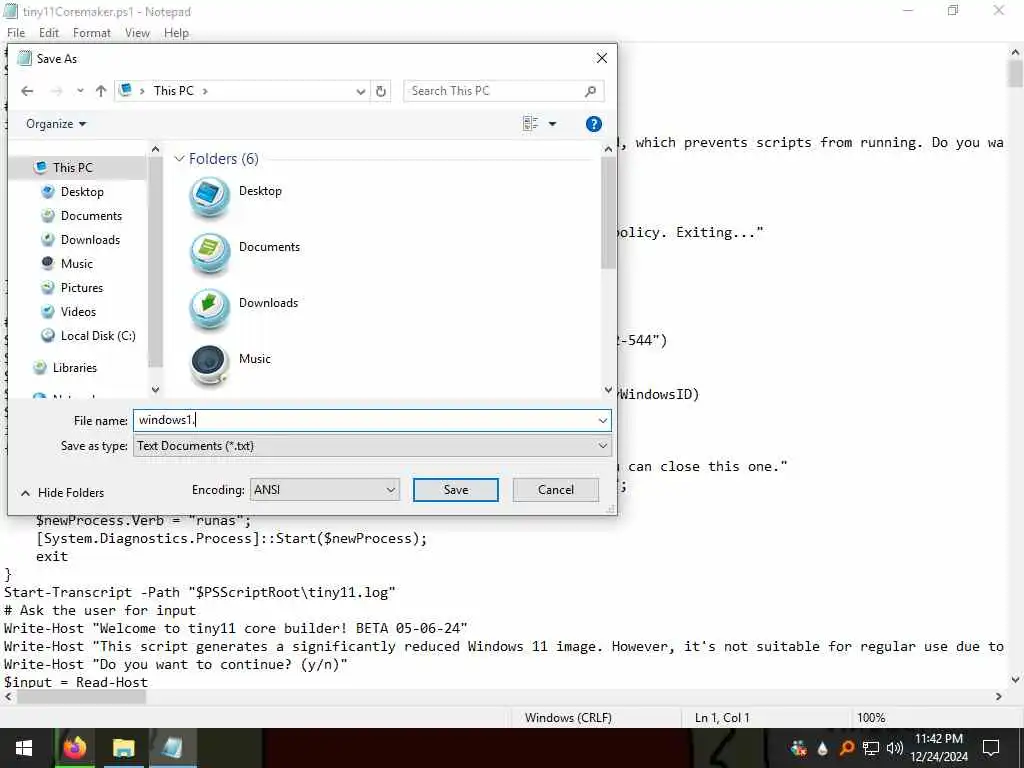
Task: Open the Encoding ANSI dropdown
Action: (x=325, y=490)
